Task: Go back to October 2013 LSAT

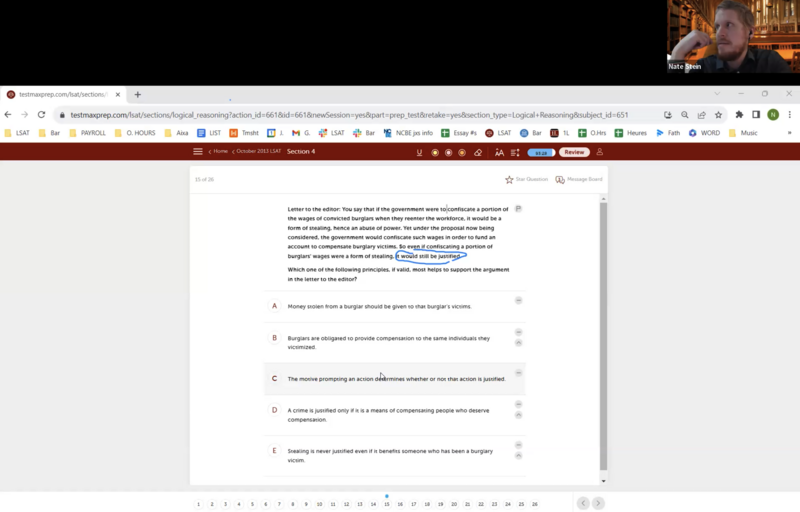Action: (x=258, y=152)
